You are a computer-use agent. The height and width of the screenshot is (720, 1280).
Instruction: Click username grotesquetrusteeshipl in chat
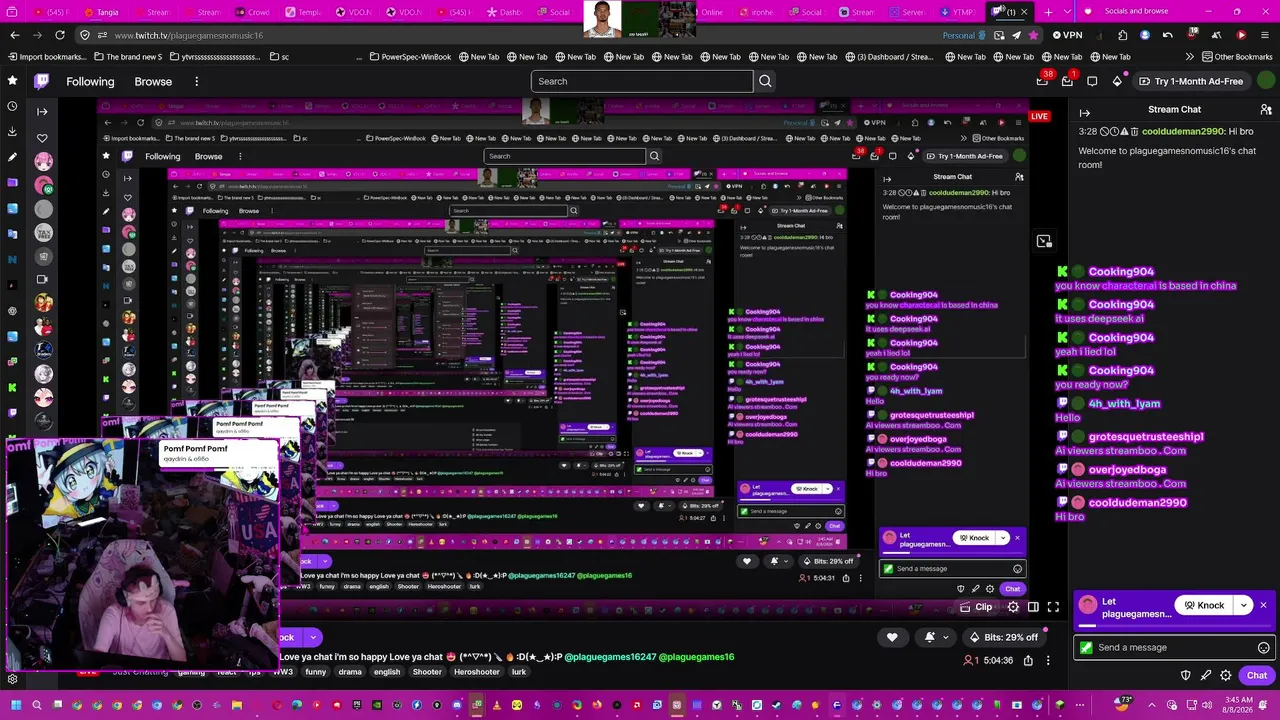point(1146,437)
